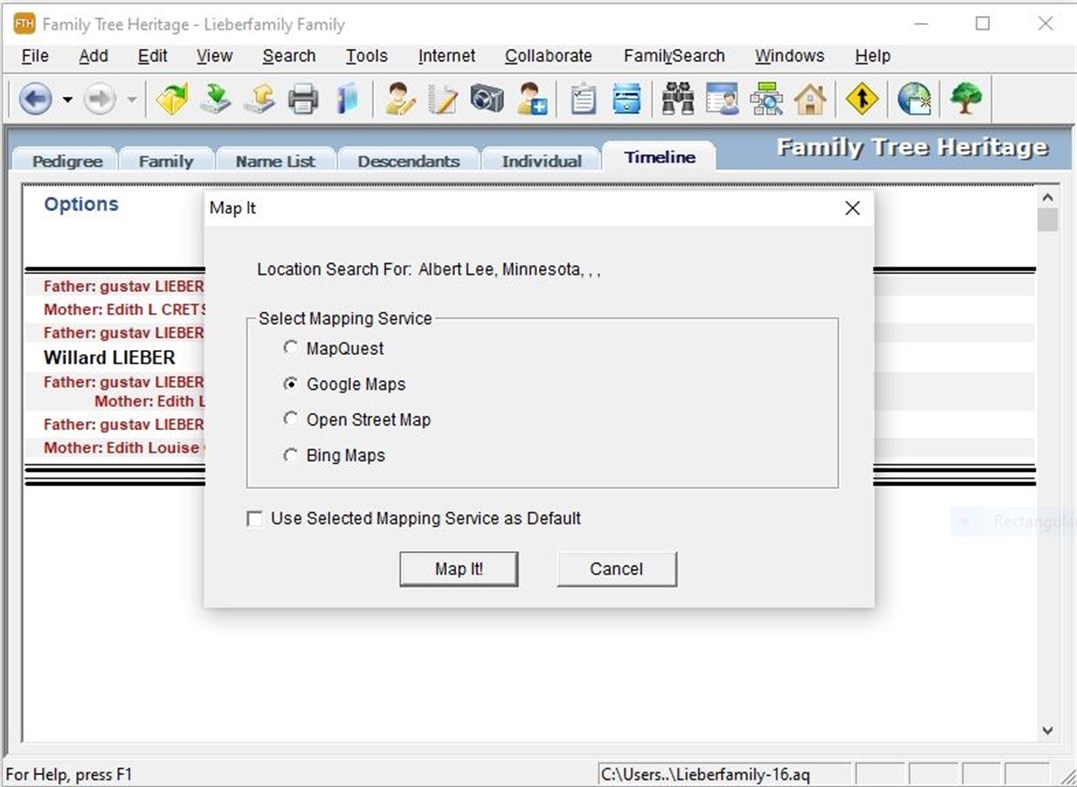Cancel the Map It dialog
Screen dimensions: 1077x787
(x=616, y=568)
